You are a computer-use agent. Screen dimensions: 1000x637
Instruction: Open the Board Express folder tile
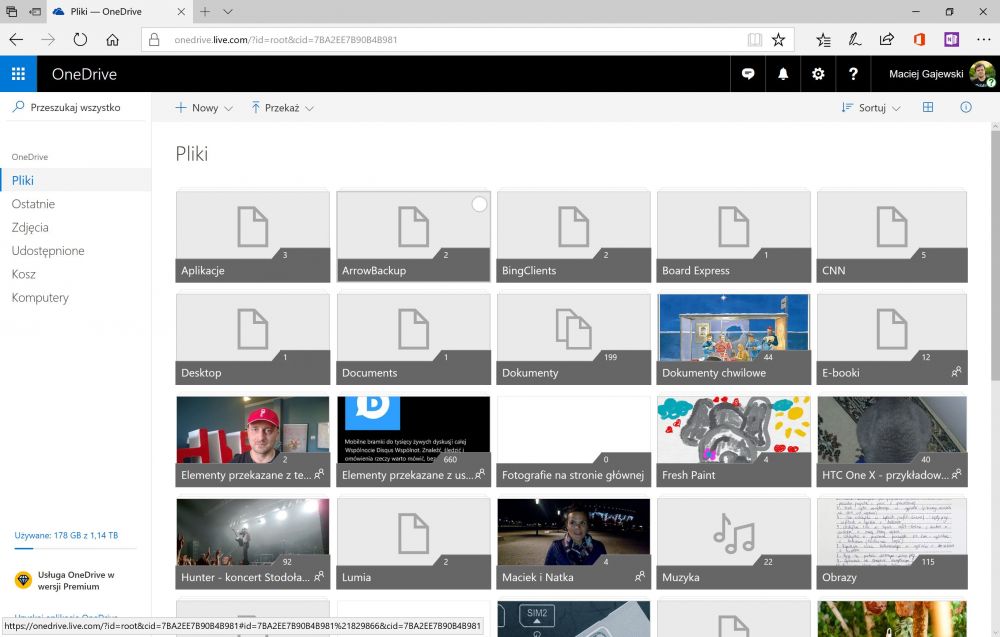(x=733, y=237)
